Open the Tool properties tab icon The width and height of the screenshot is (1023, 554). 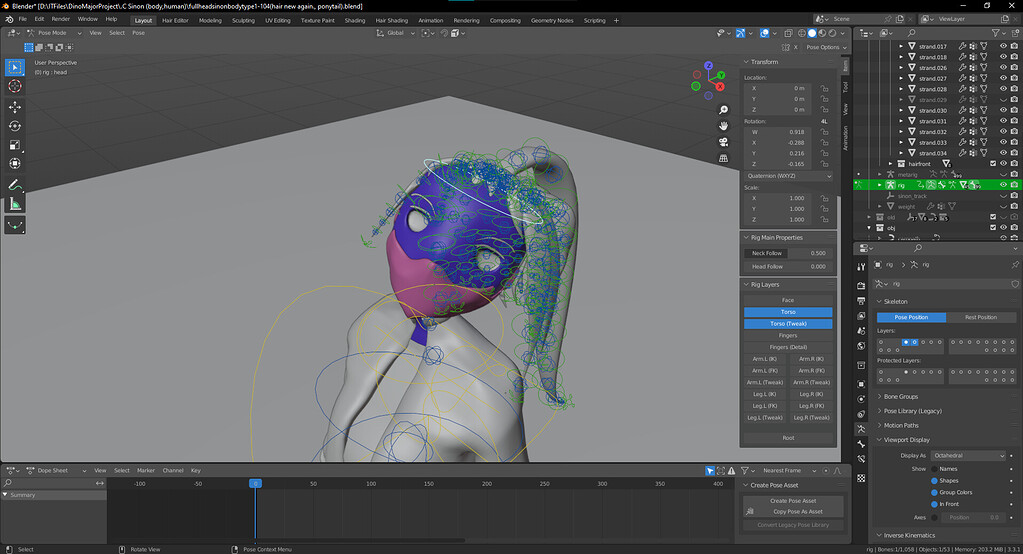click(x=861, y=266)
